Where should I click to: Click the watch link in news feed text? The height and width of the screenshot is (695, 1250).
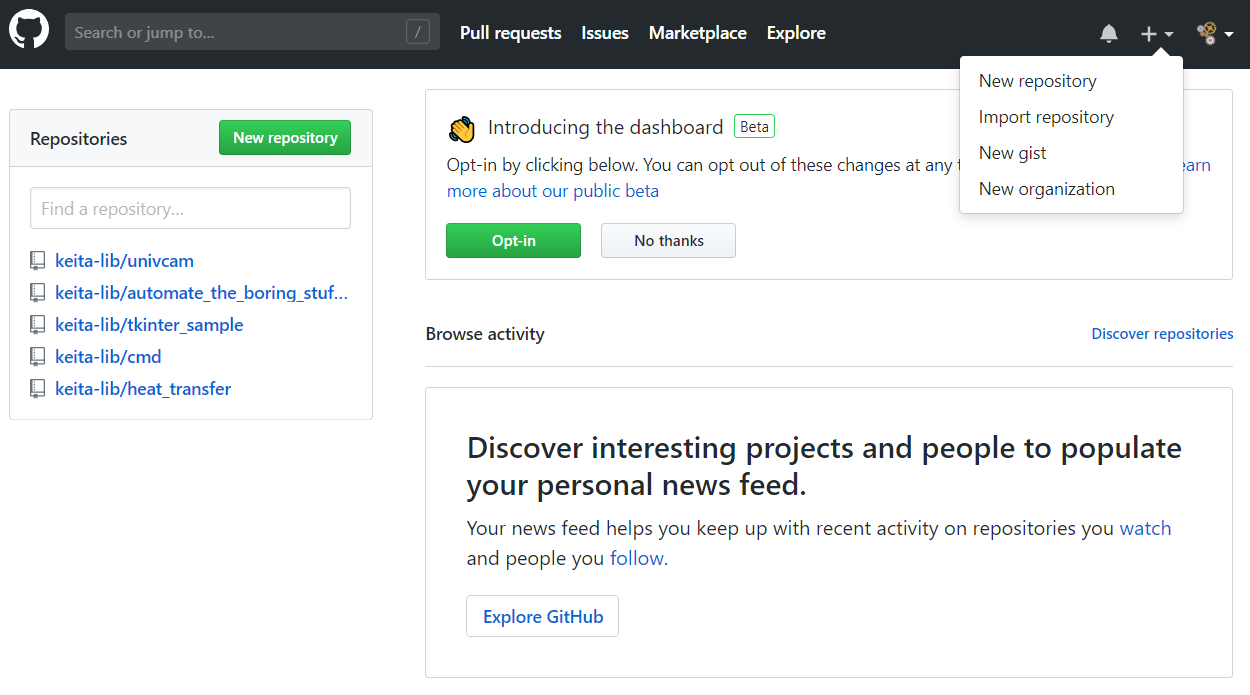pyautogui.click(x=1145, y=528)
